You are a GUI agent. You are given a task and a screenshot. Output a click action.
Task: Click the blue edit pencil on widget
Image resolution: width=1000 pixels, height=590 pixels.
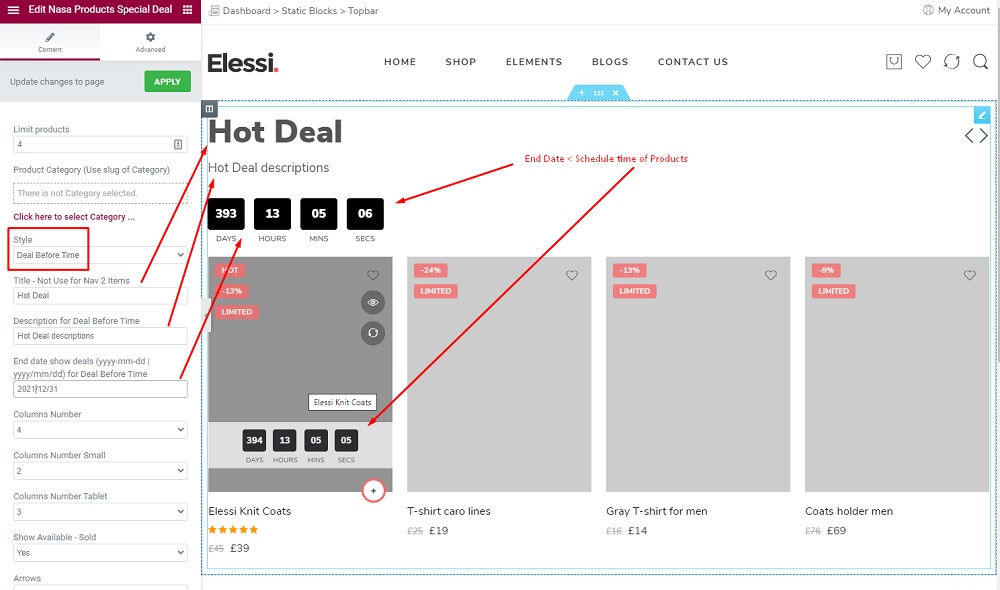coord(982,115)
